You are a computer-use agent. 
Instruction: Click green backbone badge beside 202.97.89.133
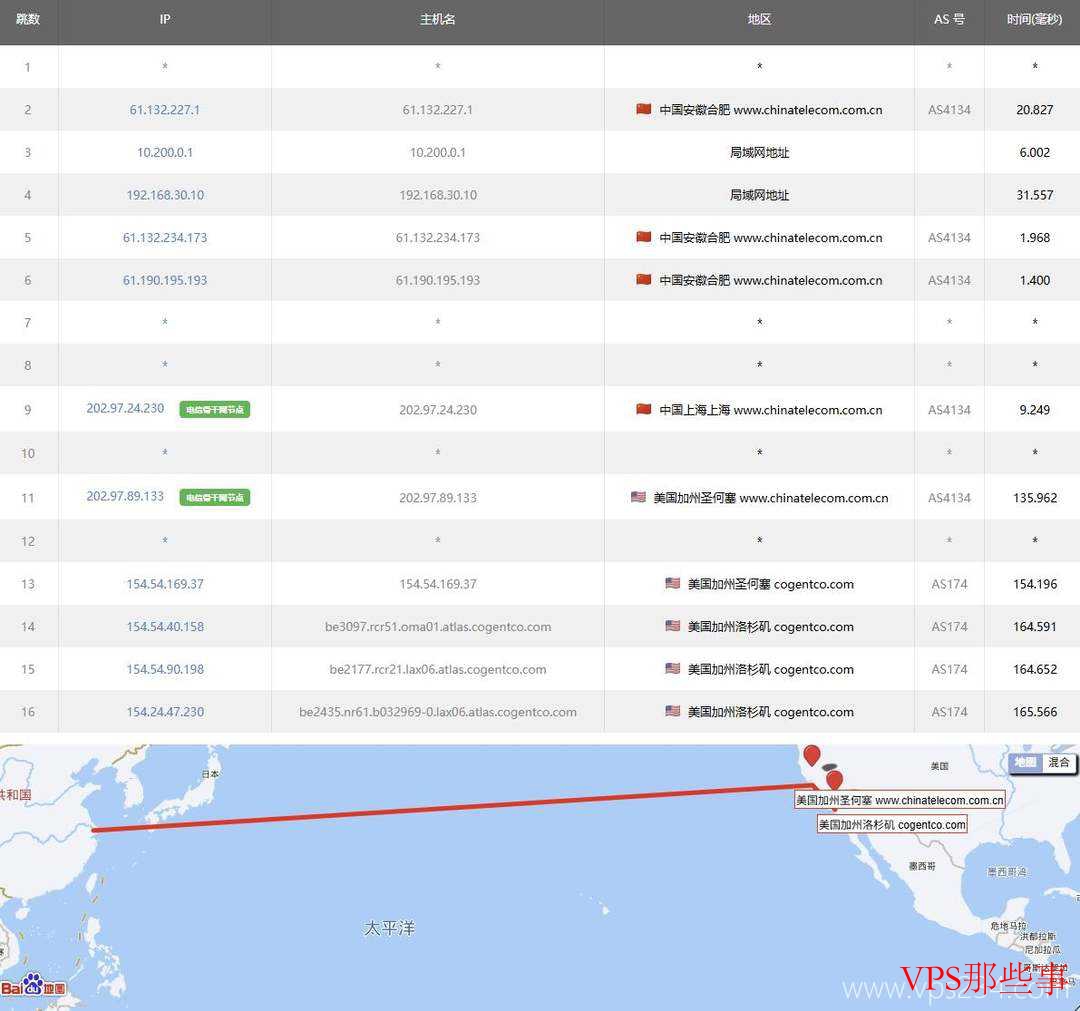(x=215, y=497)
